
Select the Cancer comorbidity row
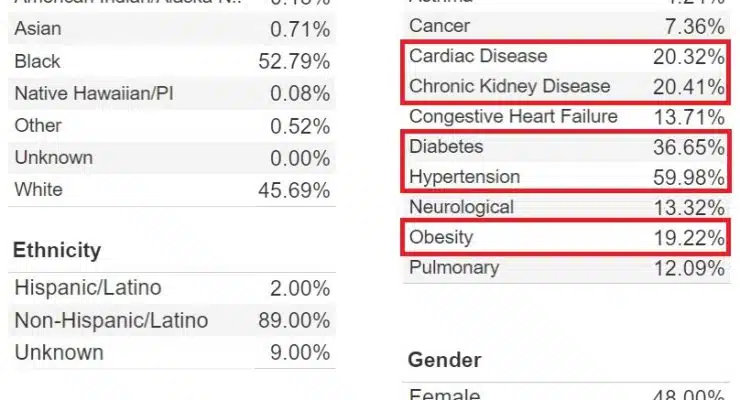click(566, 26)
